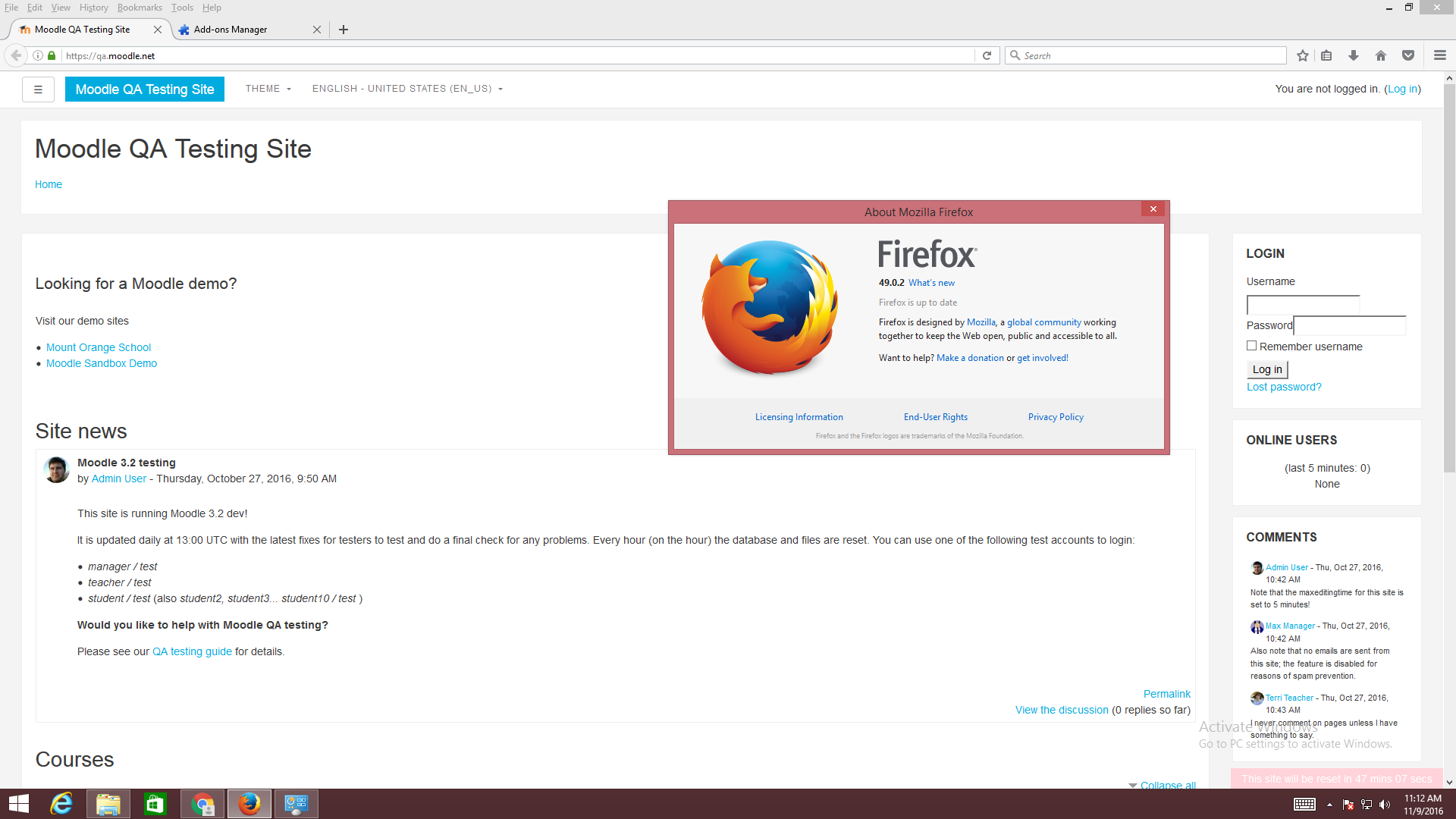This screenshot has height=819, width=1456.
Task: Open Windows Start button
Action: 19,804
